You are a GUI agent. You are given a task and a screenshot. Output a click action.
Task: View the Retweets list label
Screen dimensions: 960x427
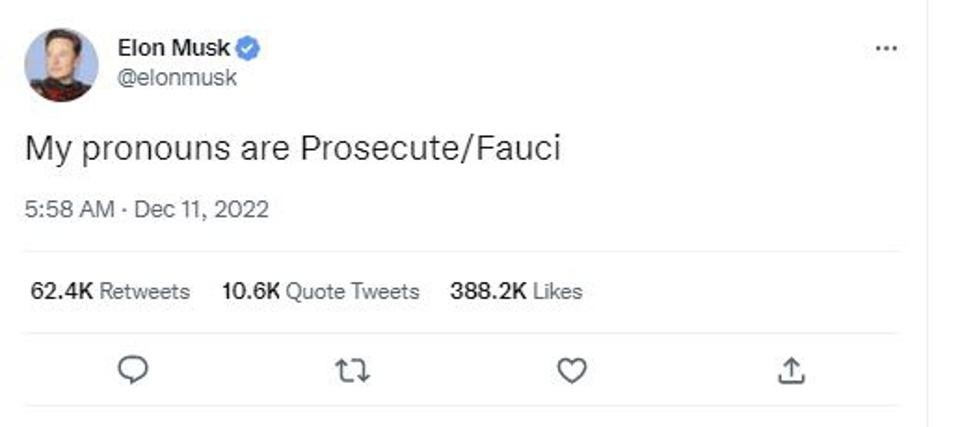coord(144,291)
